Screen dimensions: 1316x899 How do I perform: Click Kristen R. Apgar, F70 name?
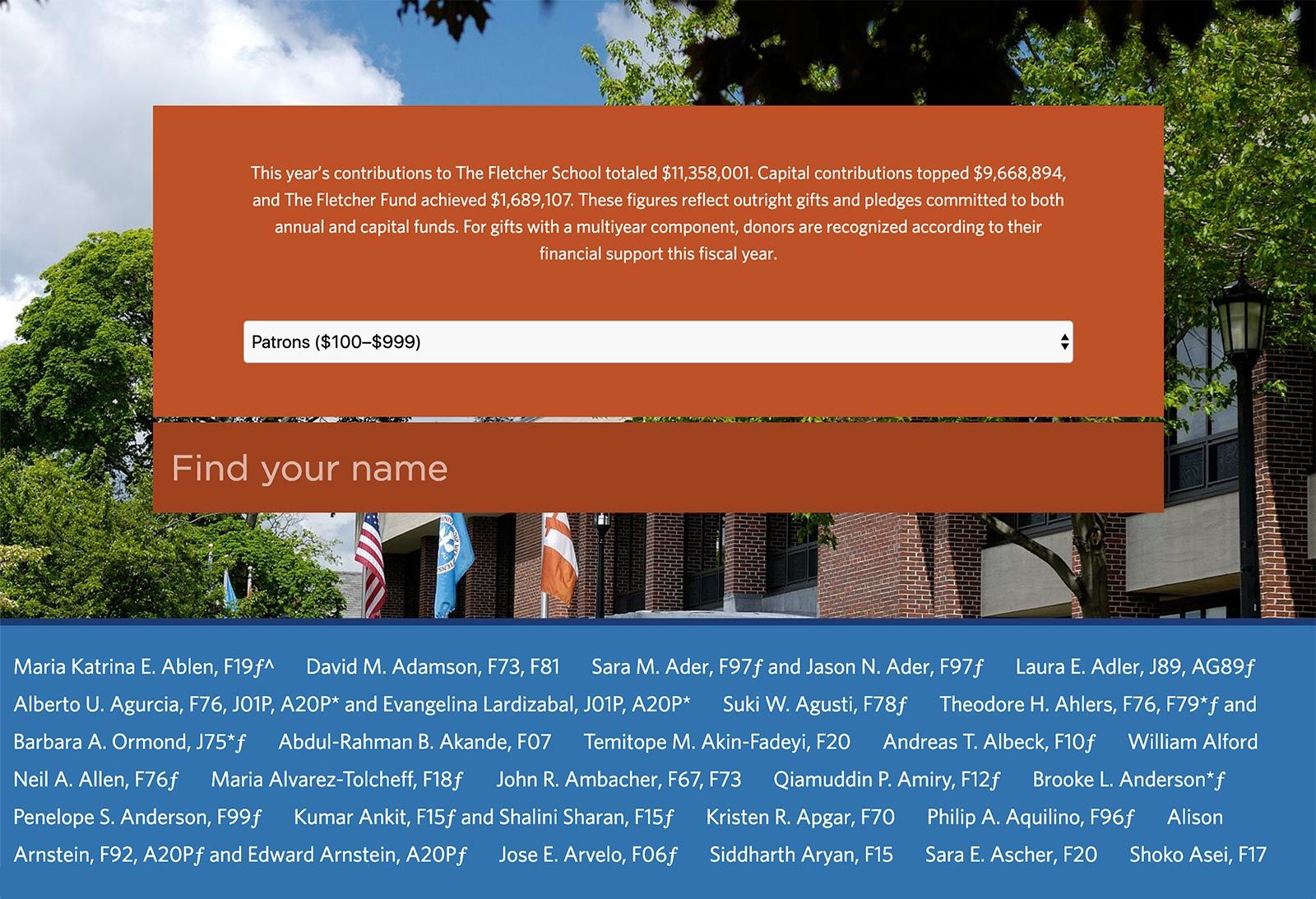800,817
